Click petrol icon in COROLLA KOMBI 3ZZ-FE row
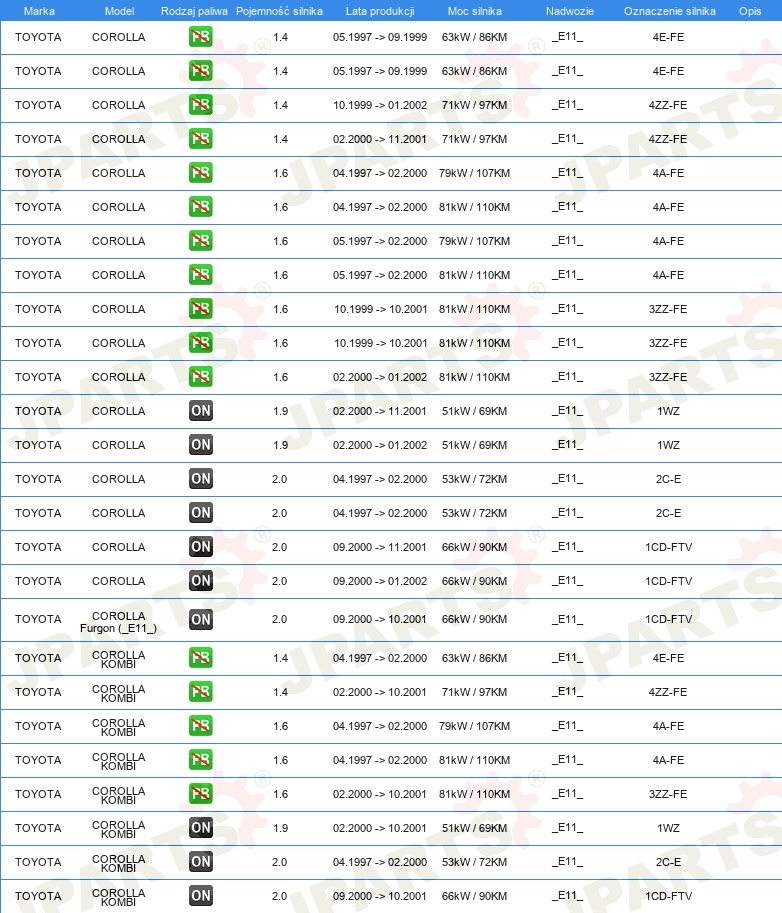Image resolution: width=782 pixels, height=913 pixels. point(200,794)
